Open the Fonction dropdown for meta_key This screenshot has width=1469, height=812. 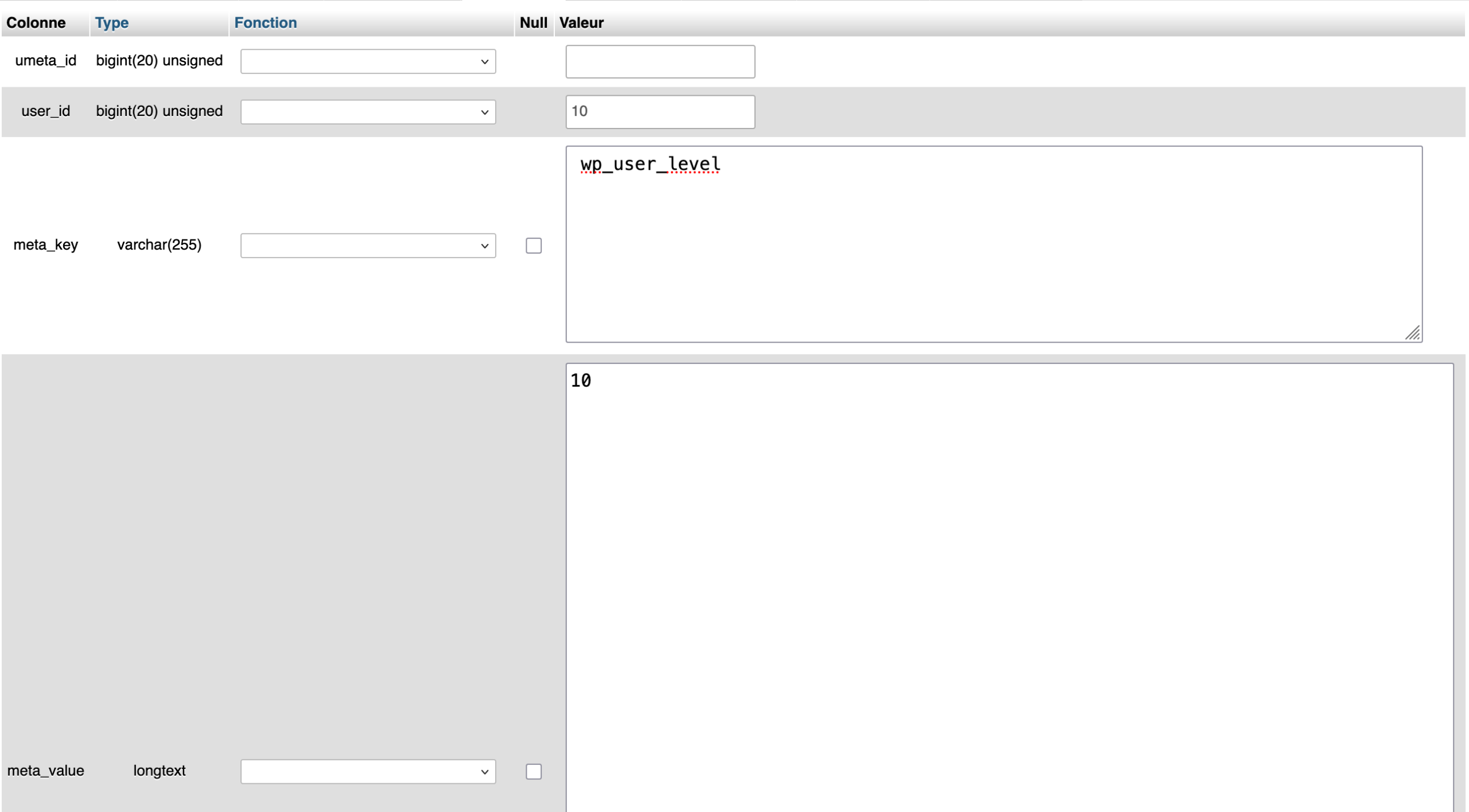point(368,246)
